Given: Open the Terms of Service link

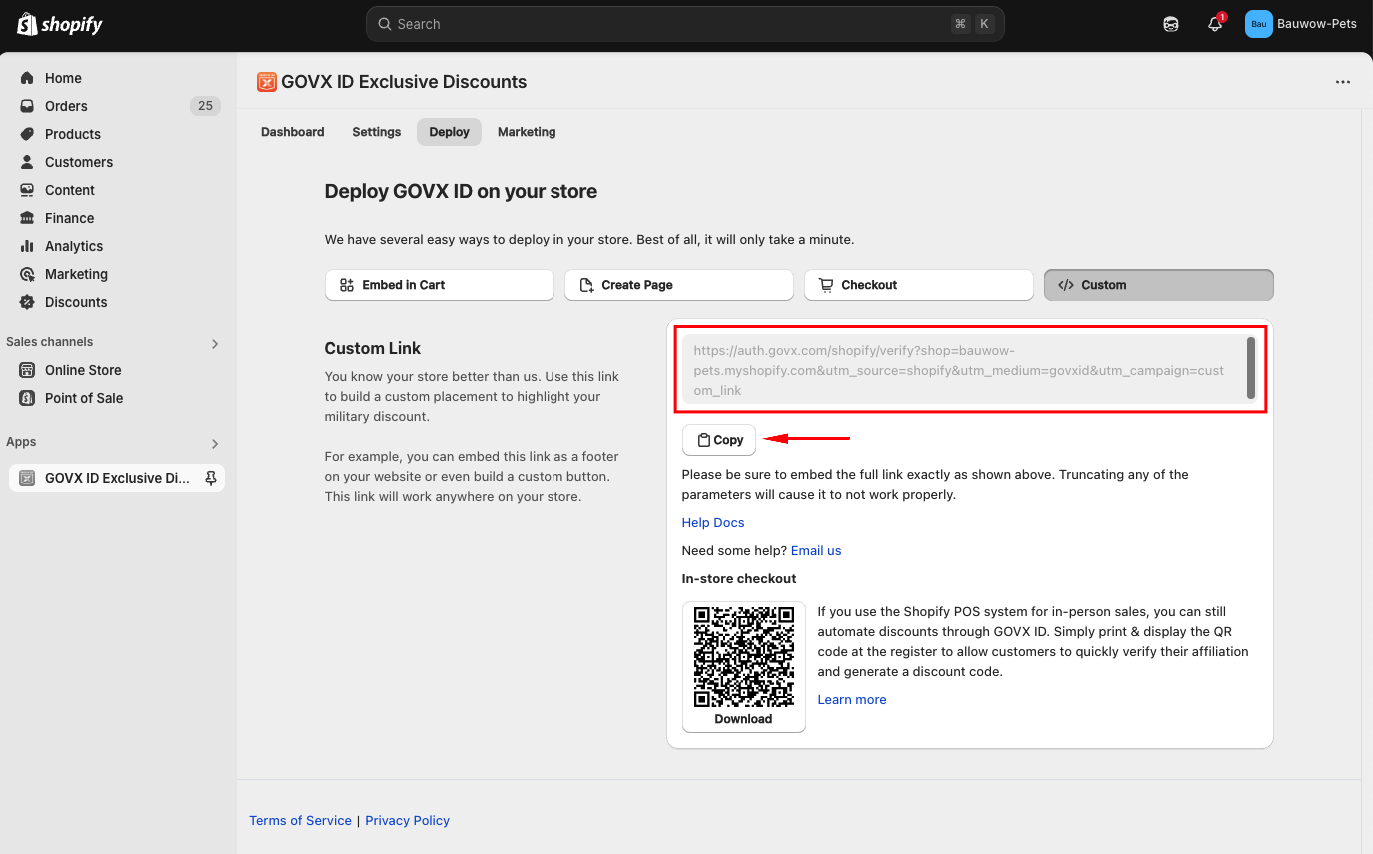Looking at the screenshot, I should (300, 820).
